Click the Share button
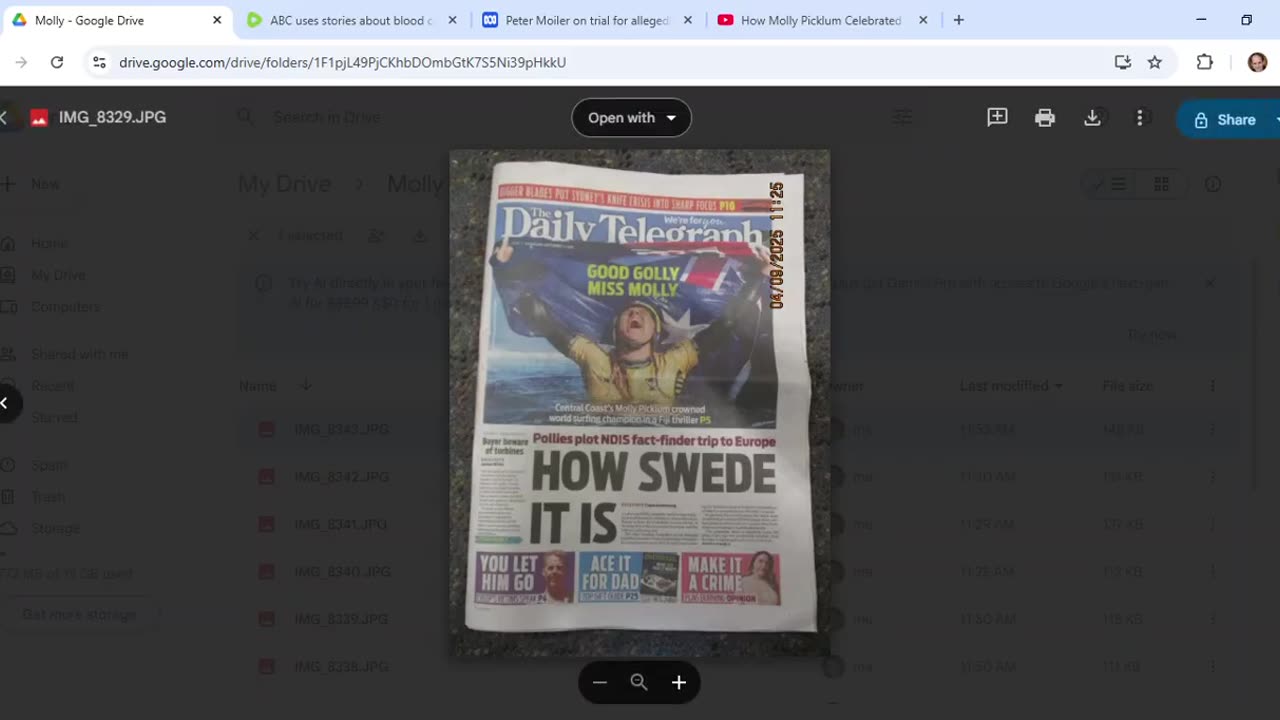 coord(1227,119)
